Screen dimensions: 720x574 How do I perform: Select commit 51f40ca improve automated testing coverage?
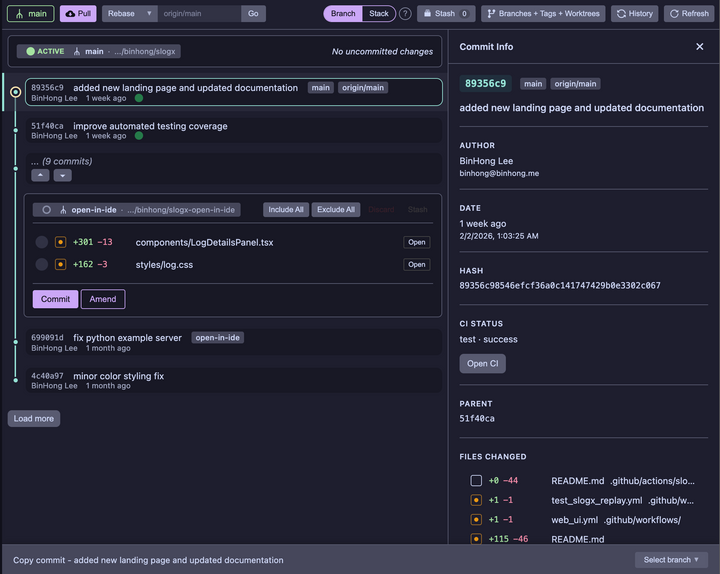coord(234,130)
